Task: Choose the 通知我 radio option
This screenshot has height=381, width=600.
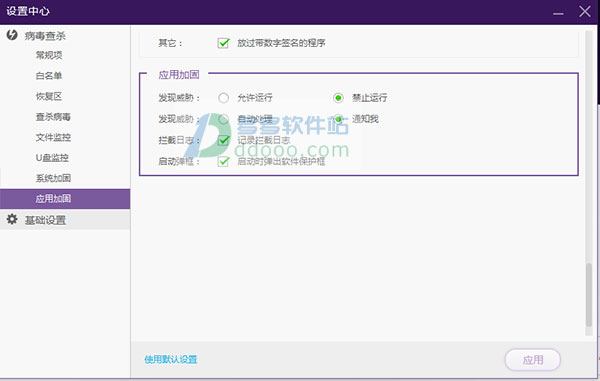Action: click(338, 119)
